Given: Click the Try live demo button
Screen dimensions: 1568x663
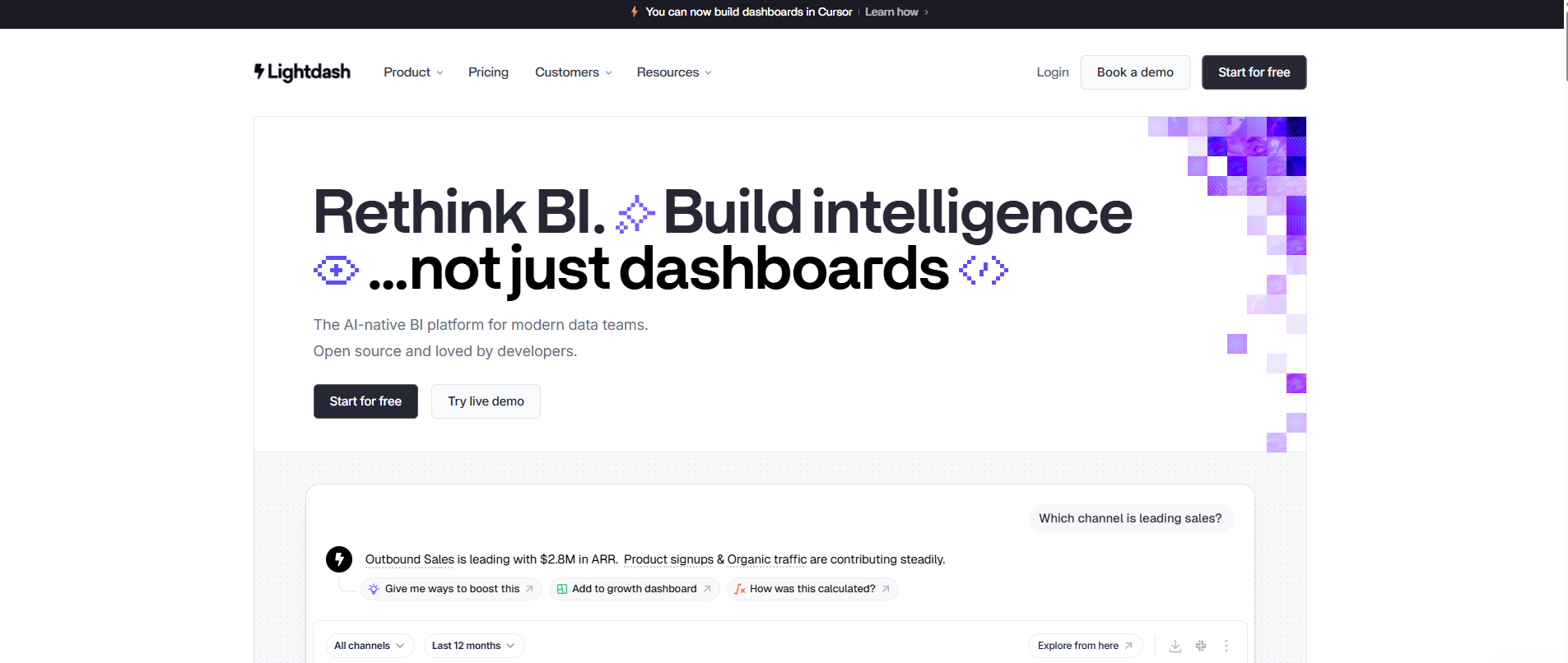Looking at the screenshot, I should tap(486, 401).
